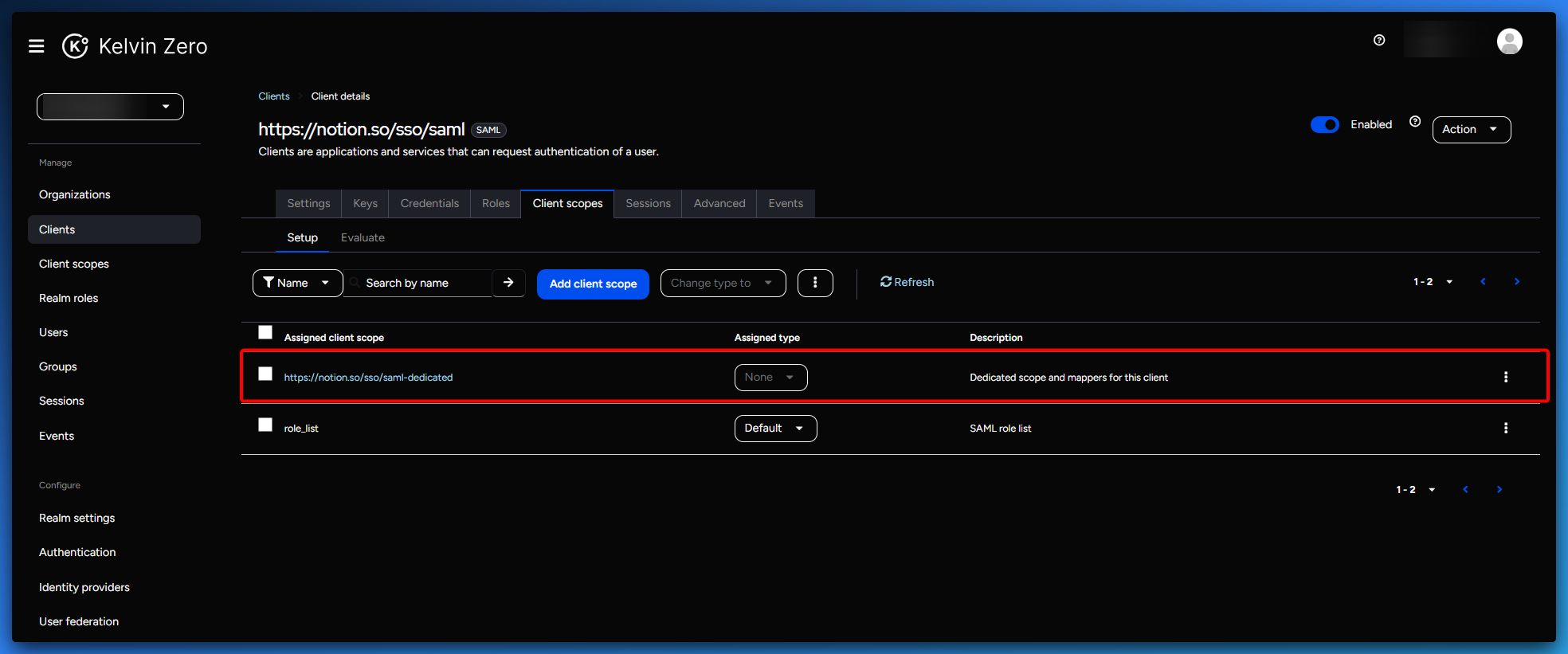Screen dimensions: 1568x654
Task: Switch to the Settings tab
Action: [x=308, y=203]
